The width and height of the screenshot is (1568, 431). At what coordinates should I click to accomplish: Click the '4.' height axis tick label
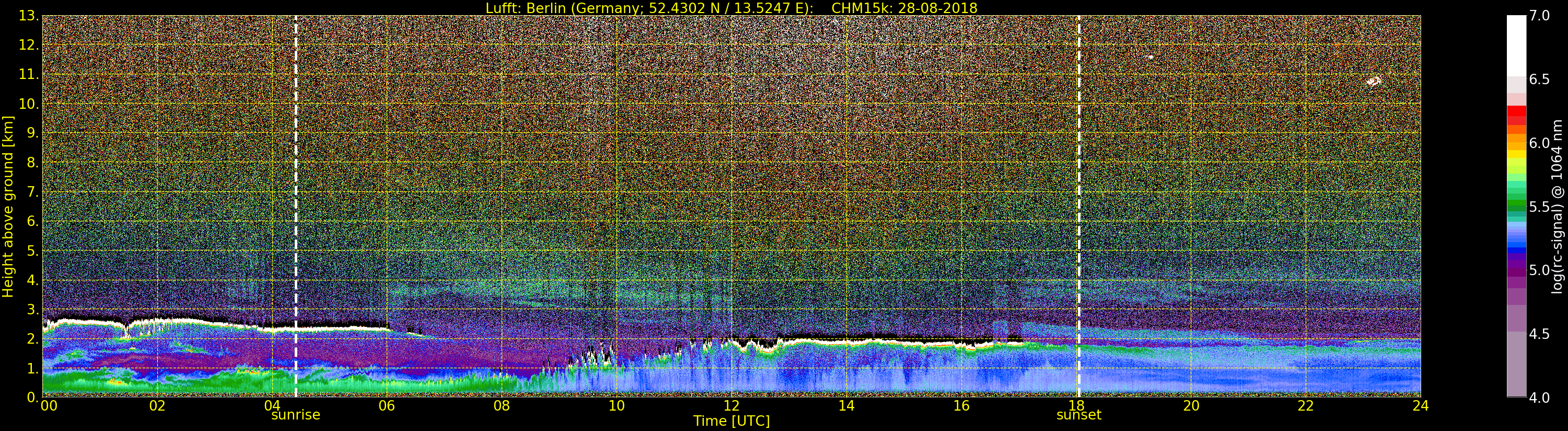point(33,280)
